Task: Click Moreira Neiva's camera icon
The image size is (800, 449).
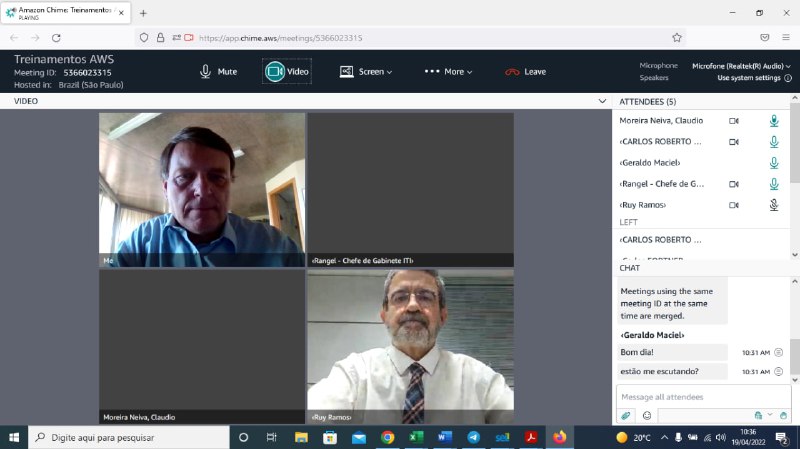Action: coord(733,121)
